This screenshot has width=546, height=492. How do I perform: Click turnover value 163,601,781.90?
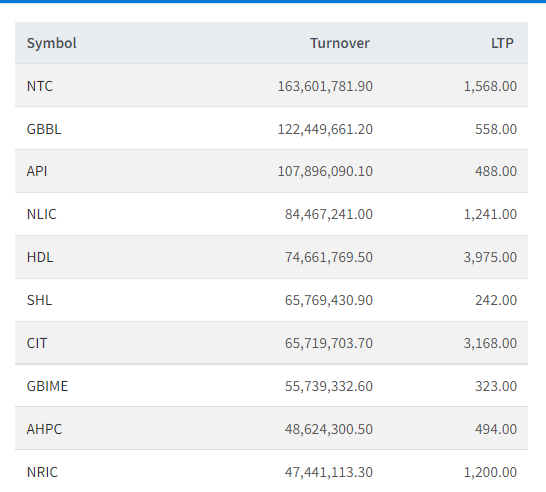[x=325, y=86]
